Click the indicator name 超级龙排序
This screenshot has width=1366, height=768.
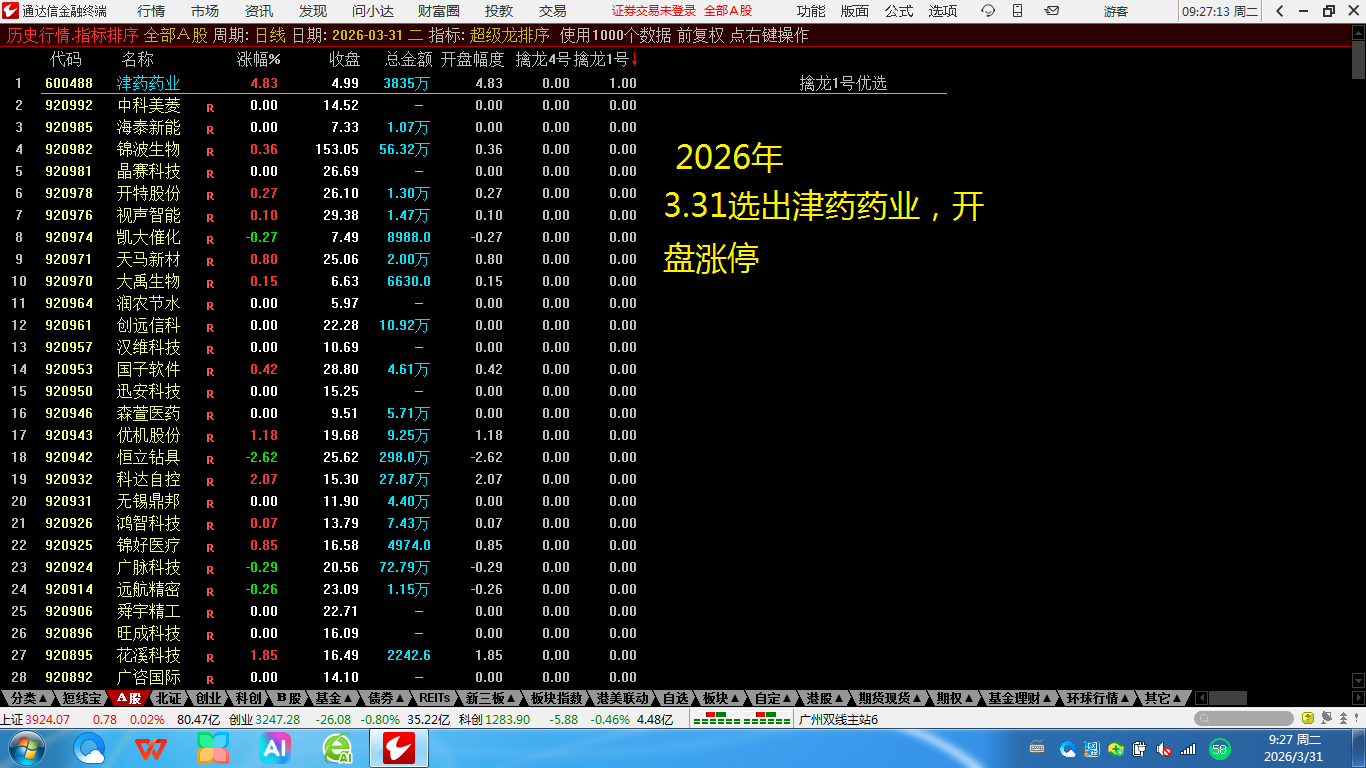tap(509, 35)
